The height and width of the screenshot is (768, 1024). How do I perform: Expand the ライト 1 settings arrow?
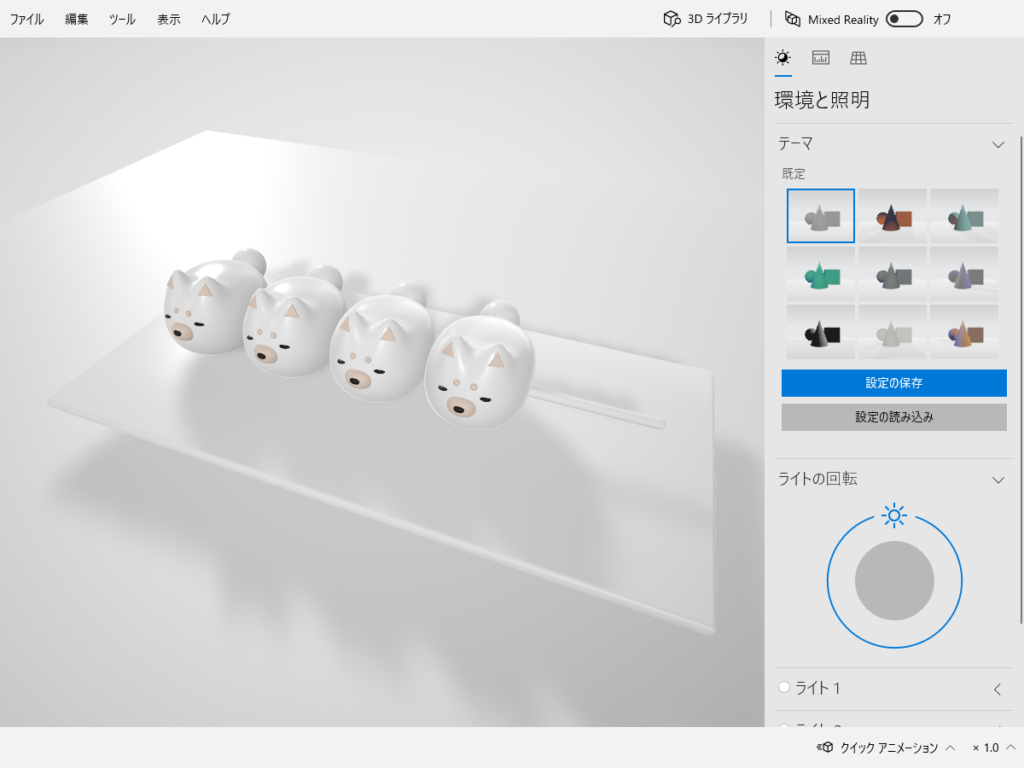[x=997, y=689]
